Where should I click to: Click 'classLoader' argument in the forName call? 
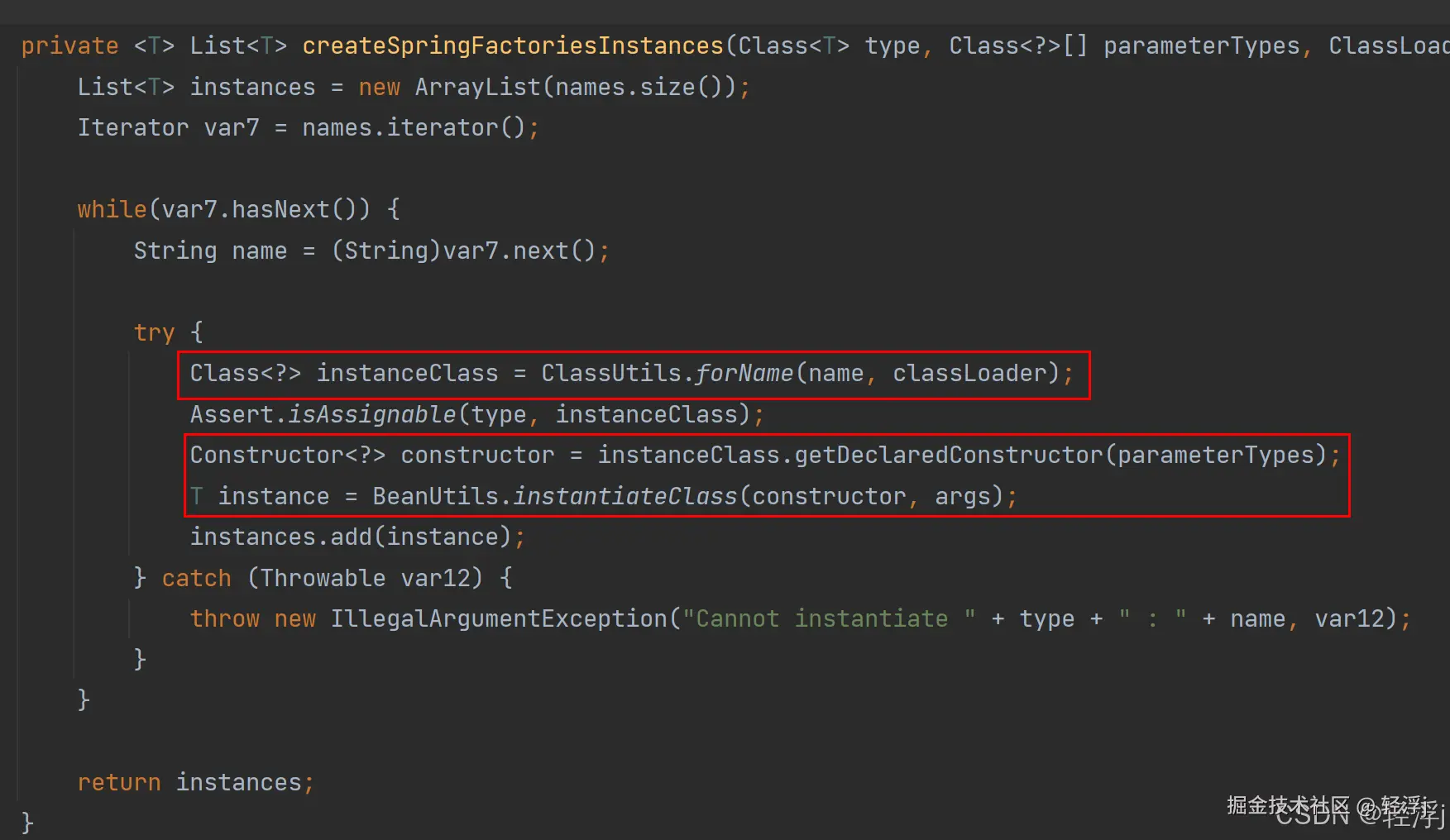tap(970, 373)
